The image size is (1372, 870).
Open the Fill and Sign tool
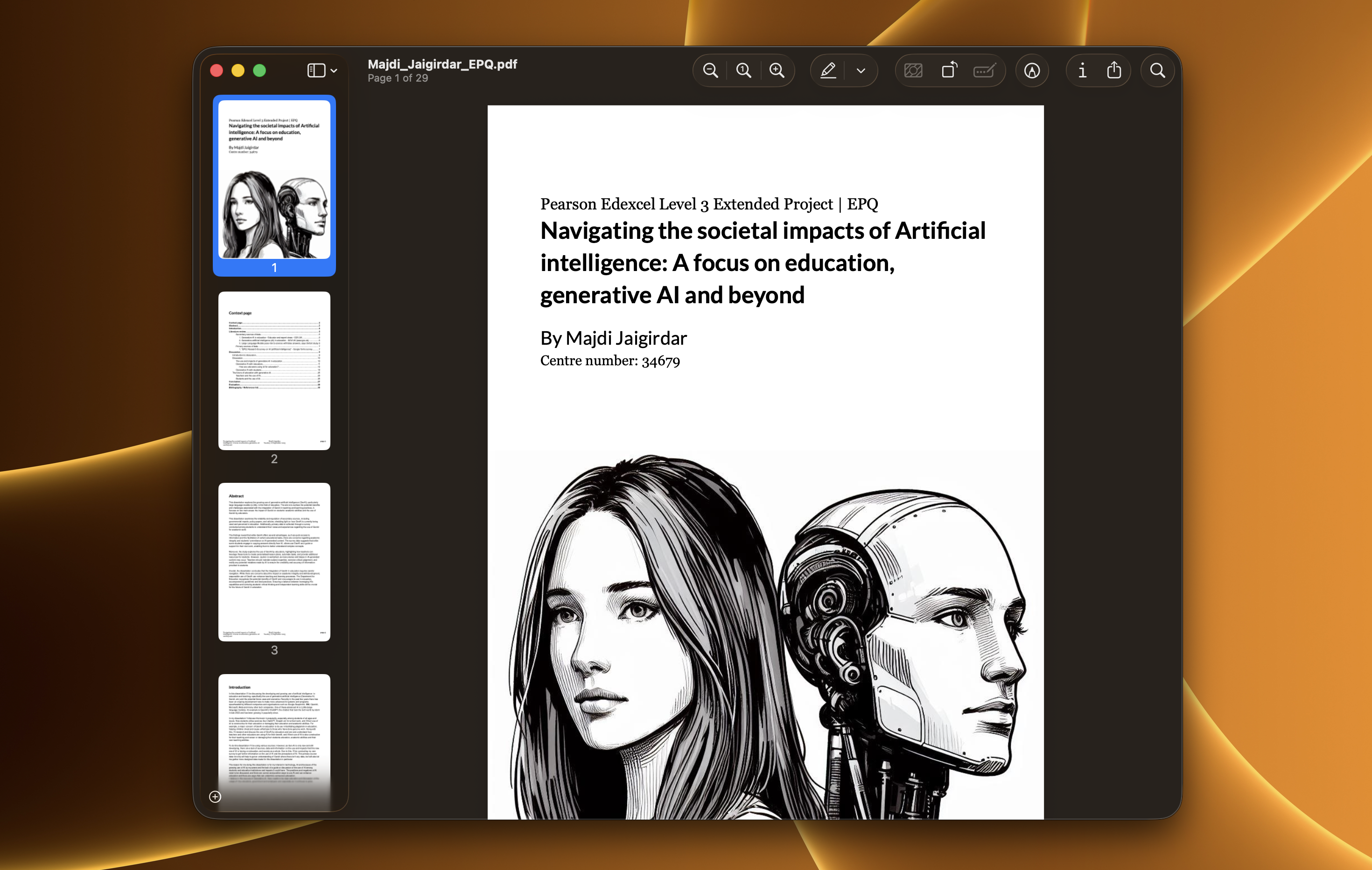[x=984, y=70]
